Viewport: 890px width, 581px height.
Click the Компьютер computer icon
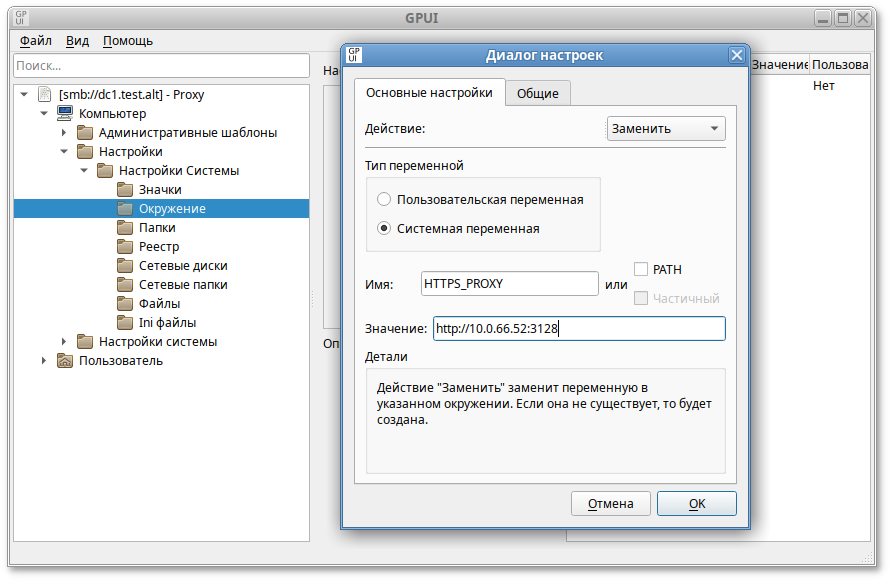tap(63, 113)
